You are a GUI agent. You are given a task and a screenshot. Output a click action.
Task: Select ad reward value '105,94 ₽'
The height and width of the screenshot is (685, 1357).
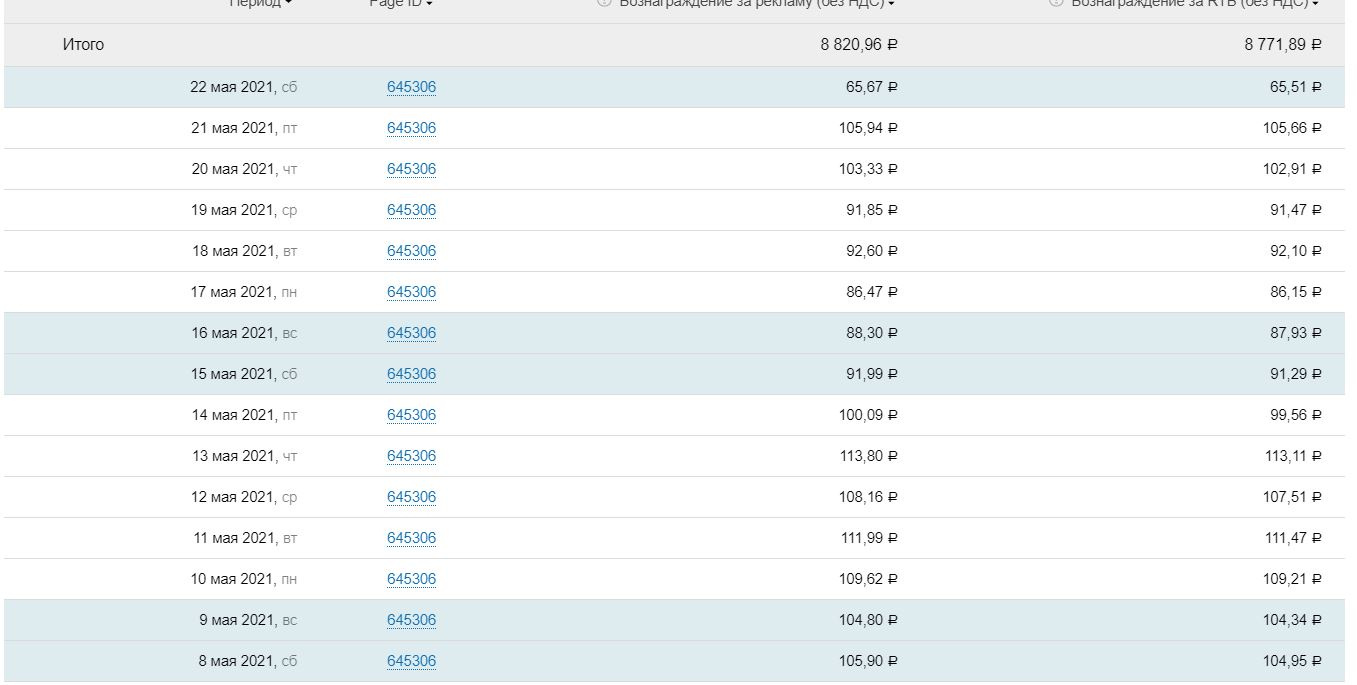coord(868,128)
